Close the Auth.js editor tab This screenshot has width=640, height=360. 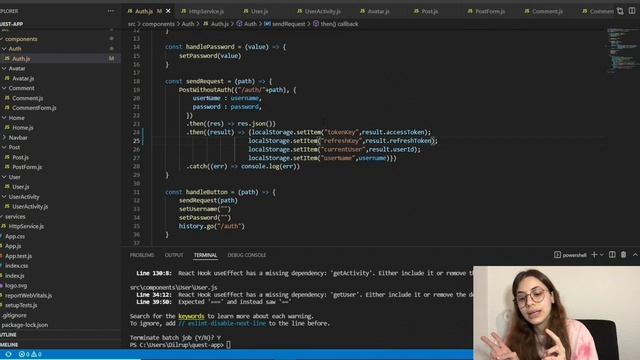coord(168,11)
